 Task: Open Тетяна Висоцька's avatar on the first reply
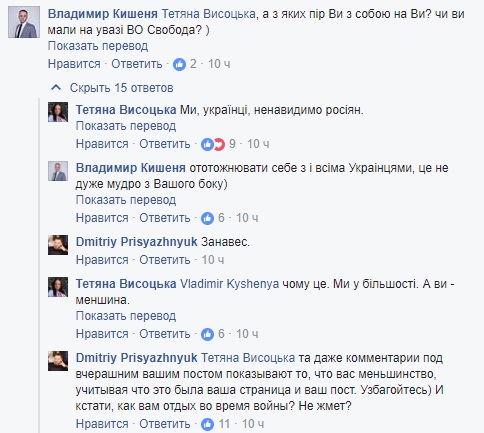click(58, 112)
